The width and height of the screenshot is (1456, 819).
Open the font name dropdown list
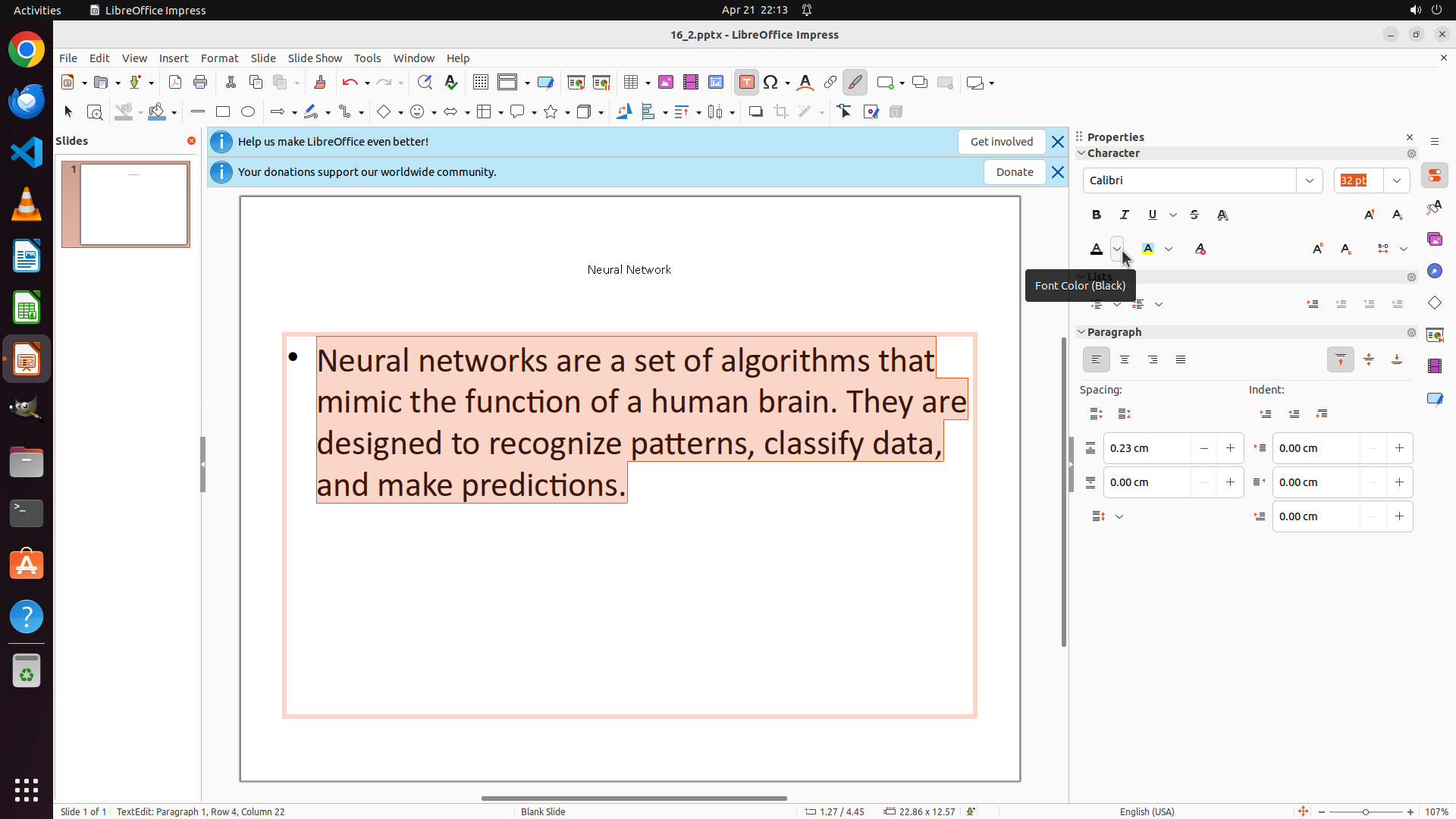point(1310,180)
